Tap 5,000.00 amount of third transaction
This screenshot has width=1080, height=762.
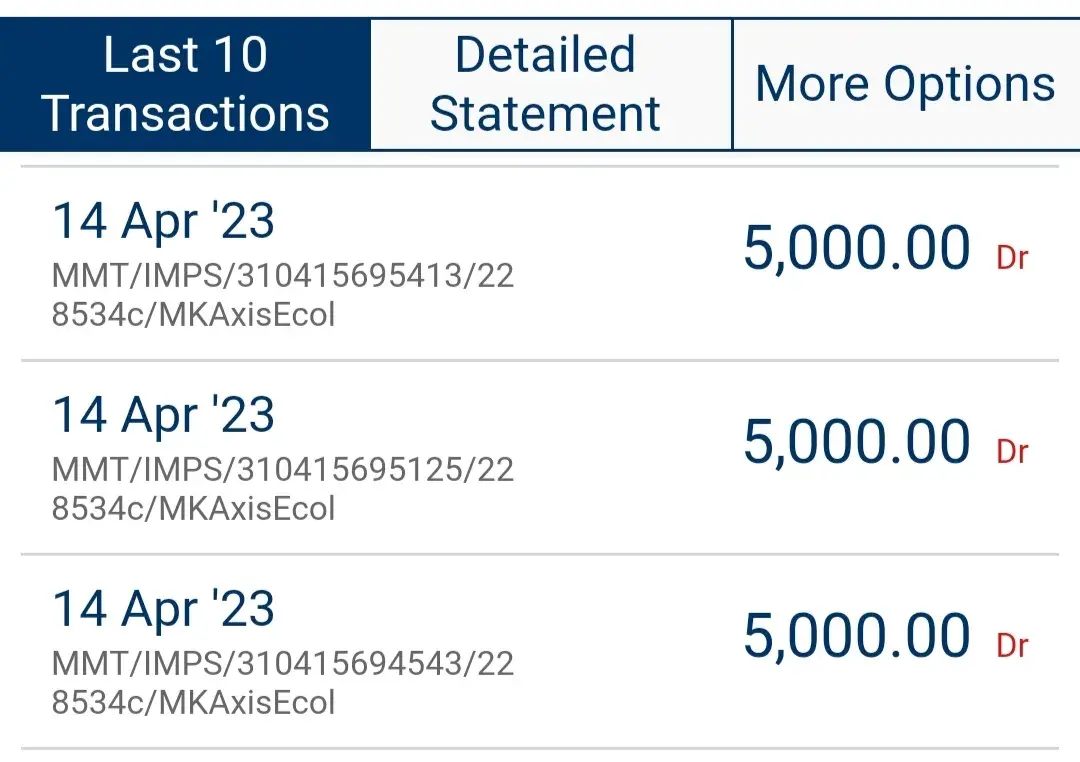[856, 637]
